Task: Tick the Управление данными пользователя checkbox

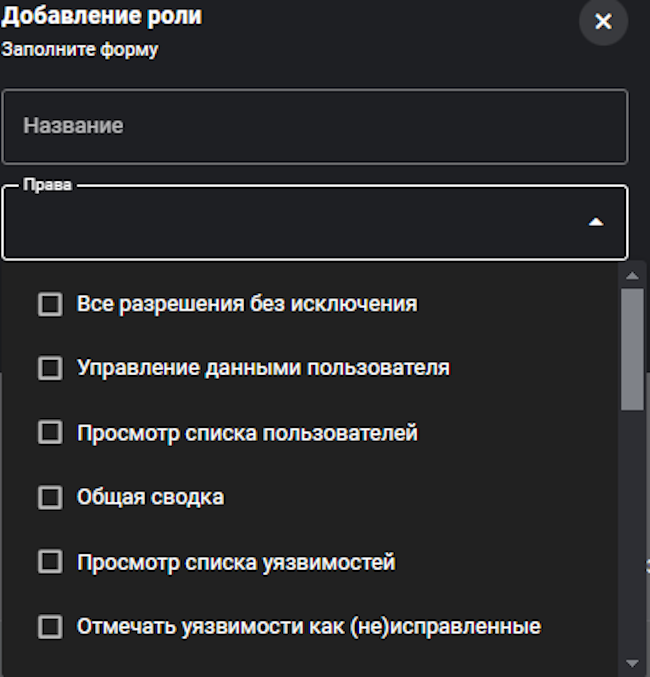Action: [50, 368]
